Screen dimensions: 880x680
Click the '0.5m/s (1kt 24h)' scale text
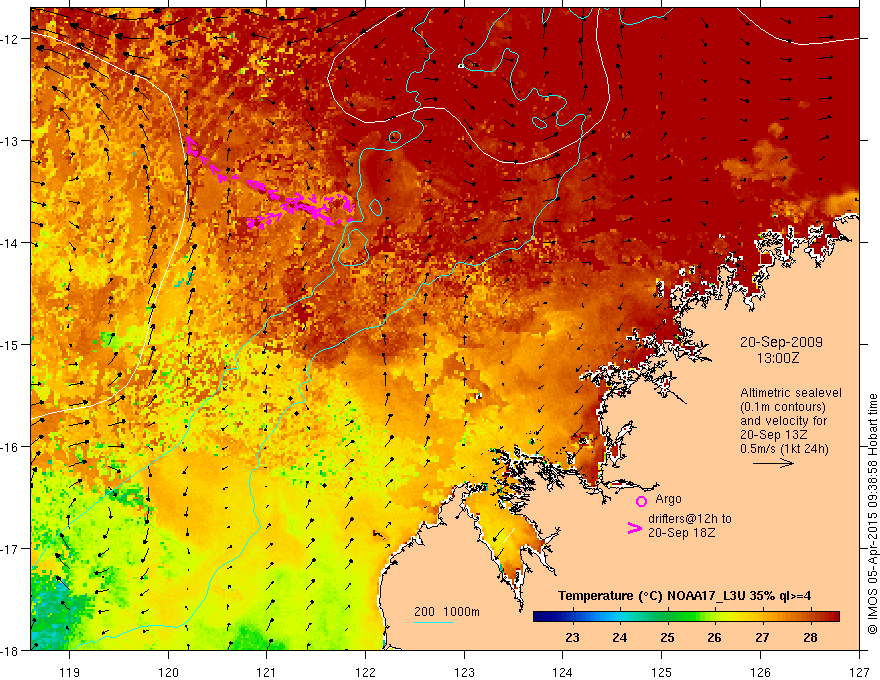(x=785, y=449)
